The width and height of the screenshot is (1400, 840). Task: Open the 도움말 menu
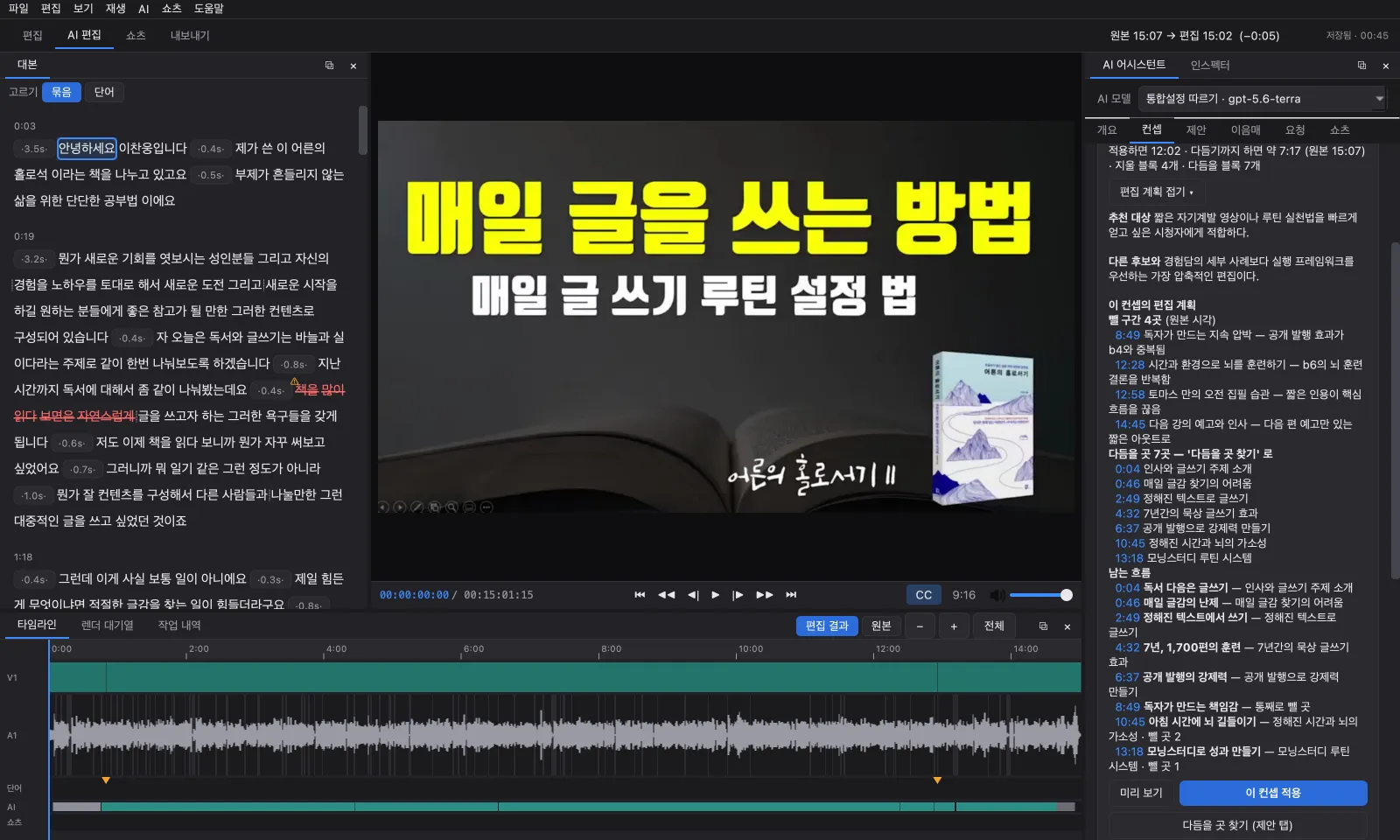(x=209, y=9)
